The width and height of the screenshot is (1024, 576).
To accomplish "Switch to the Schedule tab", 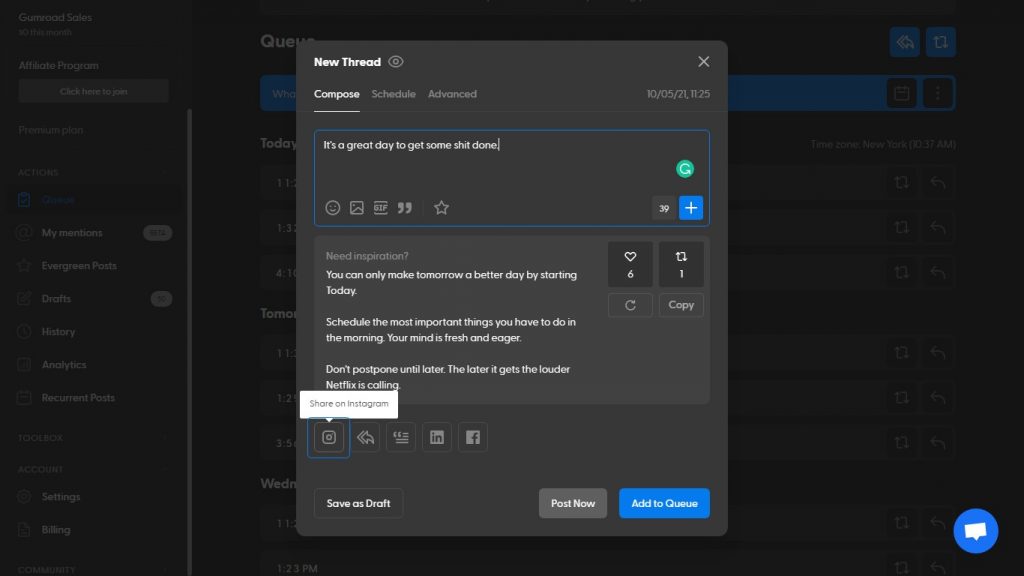I will coord(393,94).
